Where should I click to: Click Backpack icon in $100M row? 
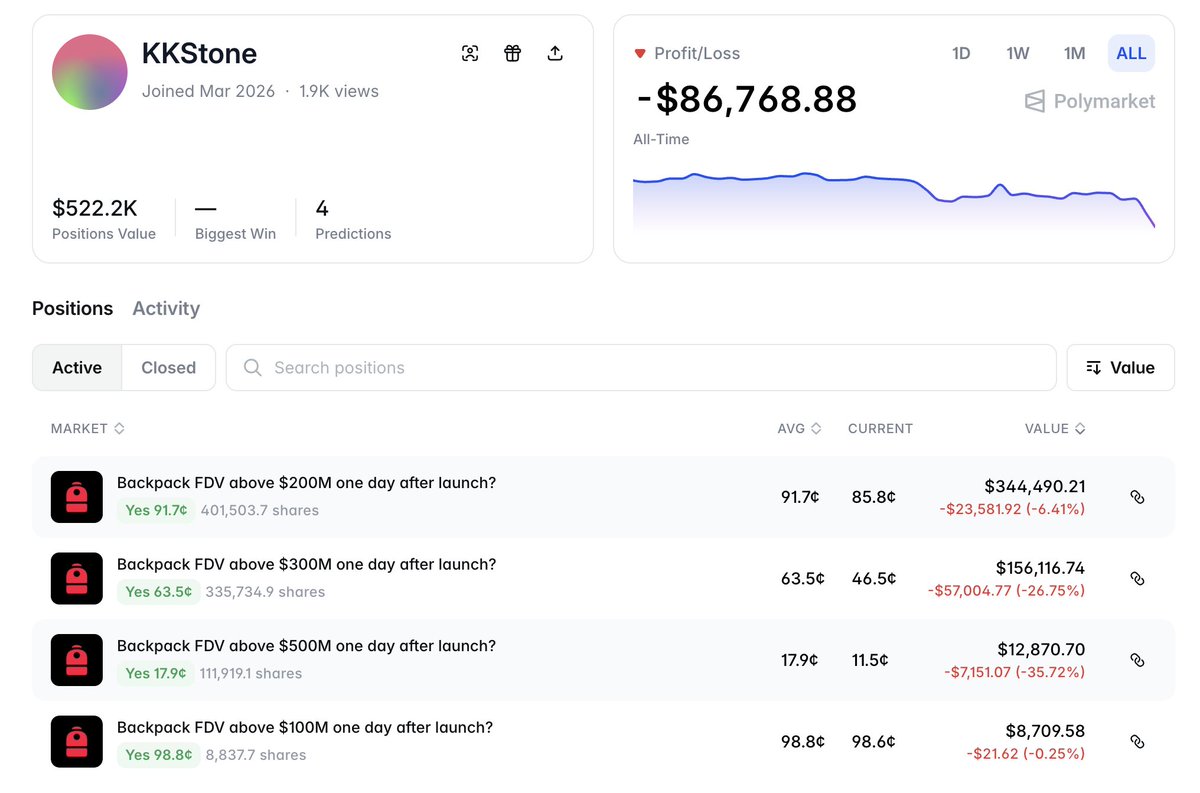[77, 742]
